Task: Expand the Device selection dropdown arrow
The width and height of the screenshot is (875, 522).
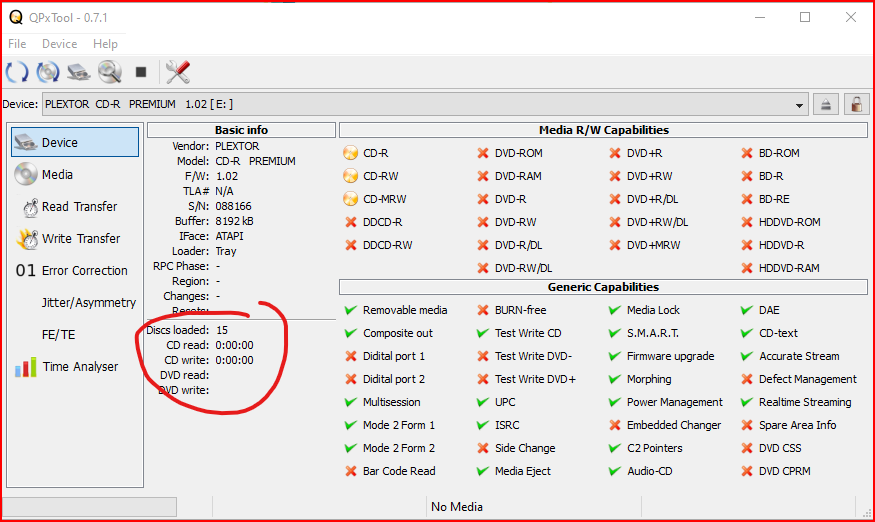Action: [x=800, y=105]
